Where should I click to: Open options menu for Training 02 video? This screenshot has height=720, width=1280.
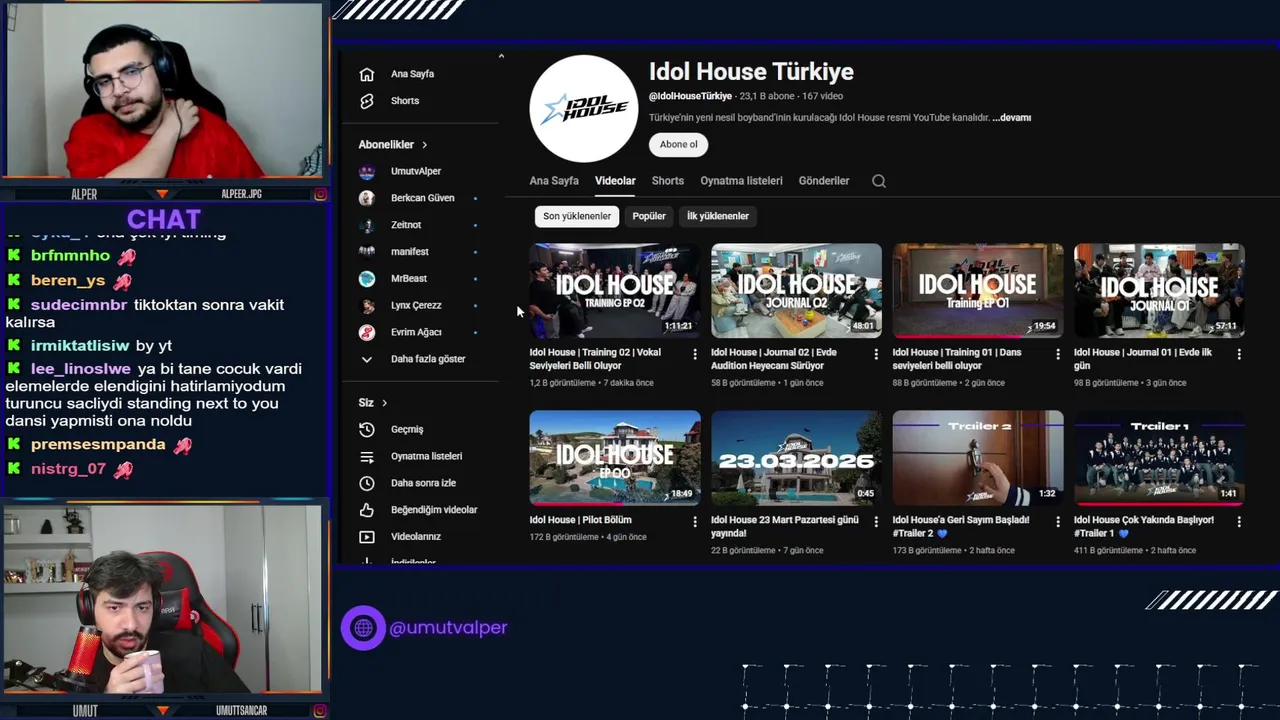[695, 354]
